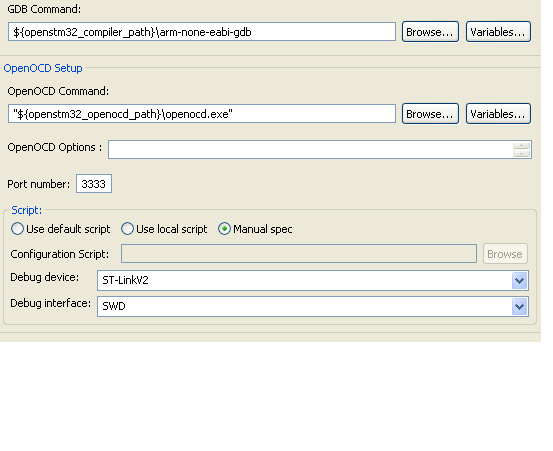553x451 pixels.
Task: Select Use local script radio button
Action: pos(127,229)
